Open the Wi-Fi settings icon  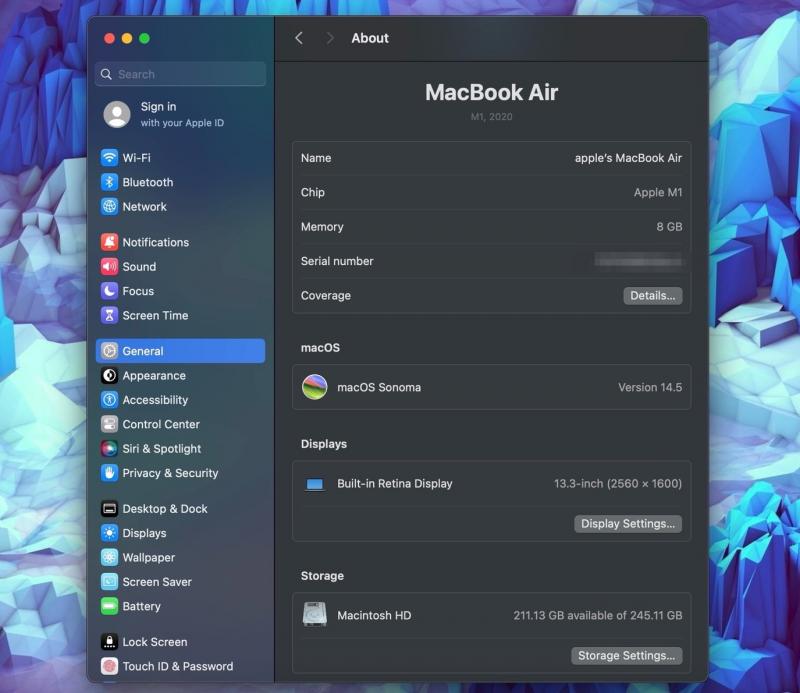click(109, 158)
